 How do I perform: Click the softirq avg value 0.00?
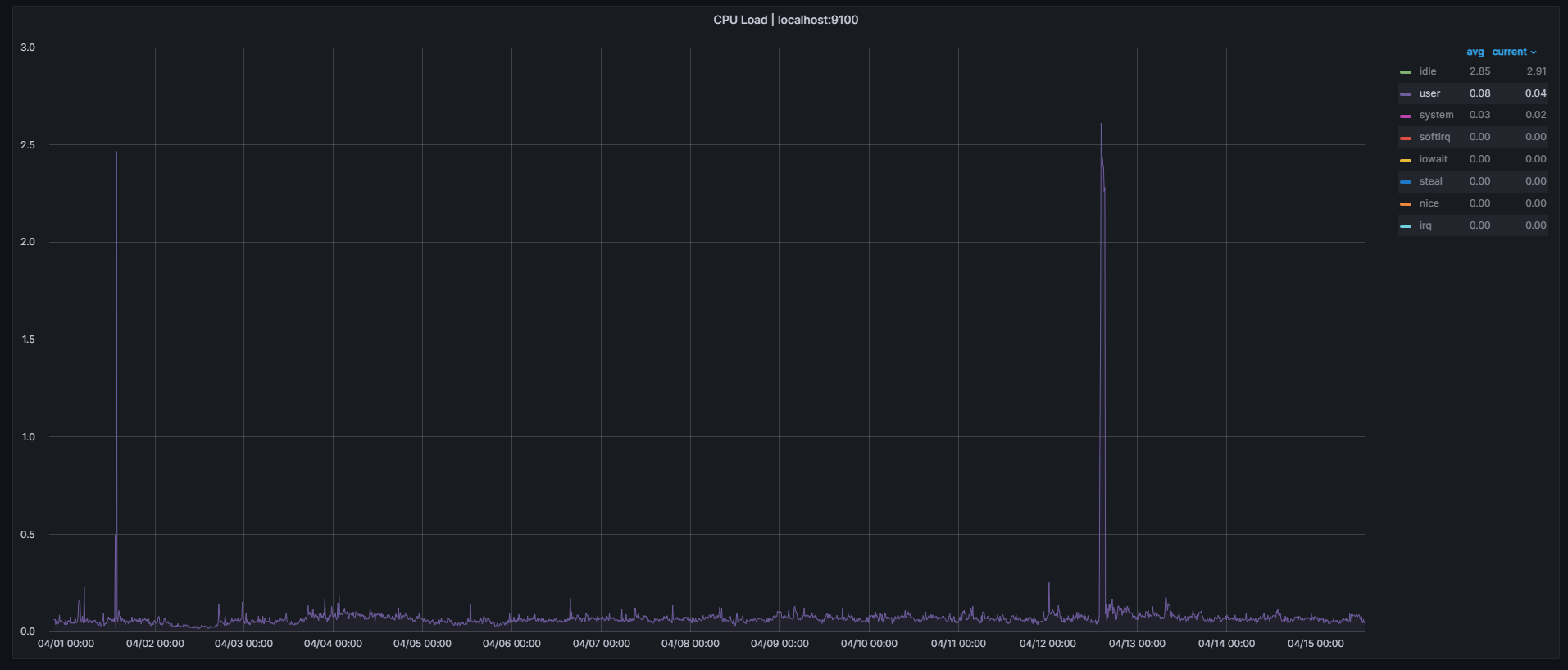[x=1479, y=137]
